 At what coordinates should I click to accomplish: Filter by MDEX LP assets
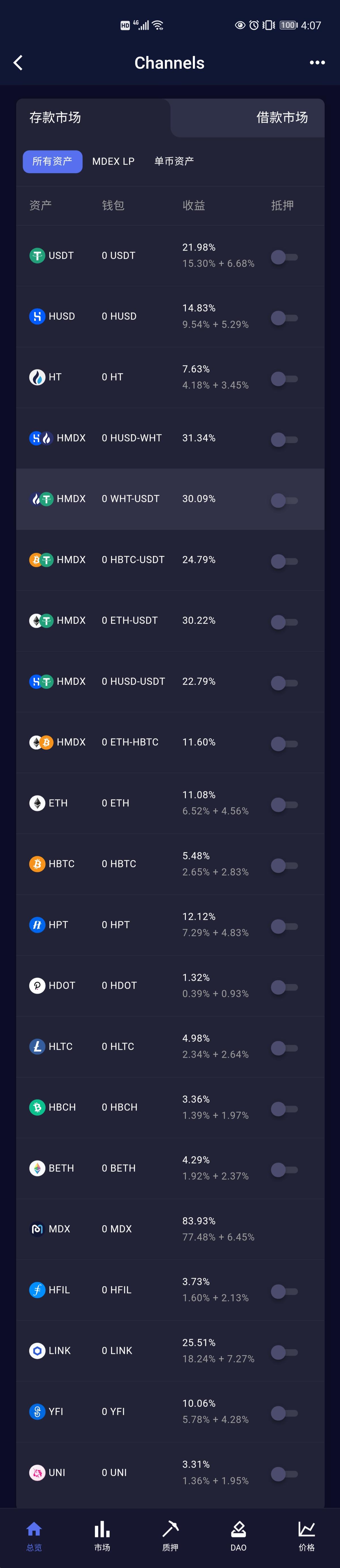[x=113, y=161]
